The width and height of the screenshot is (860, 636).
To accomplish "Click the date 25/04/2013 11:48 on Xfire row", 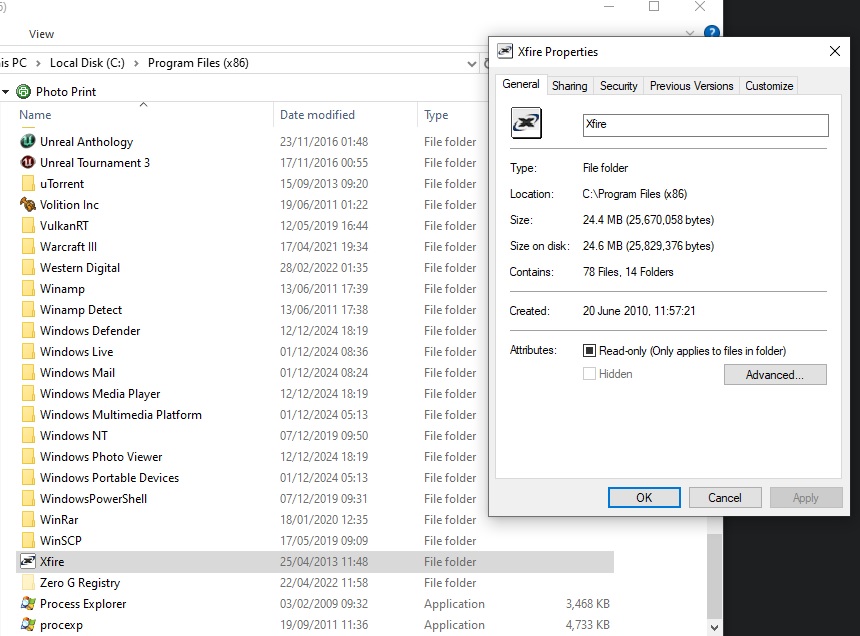I will pyautogui.click(x=324, y=561).
